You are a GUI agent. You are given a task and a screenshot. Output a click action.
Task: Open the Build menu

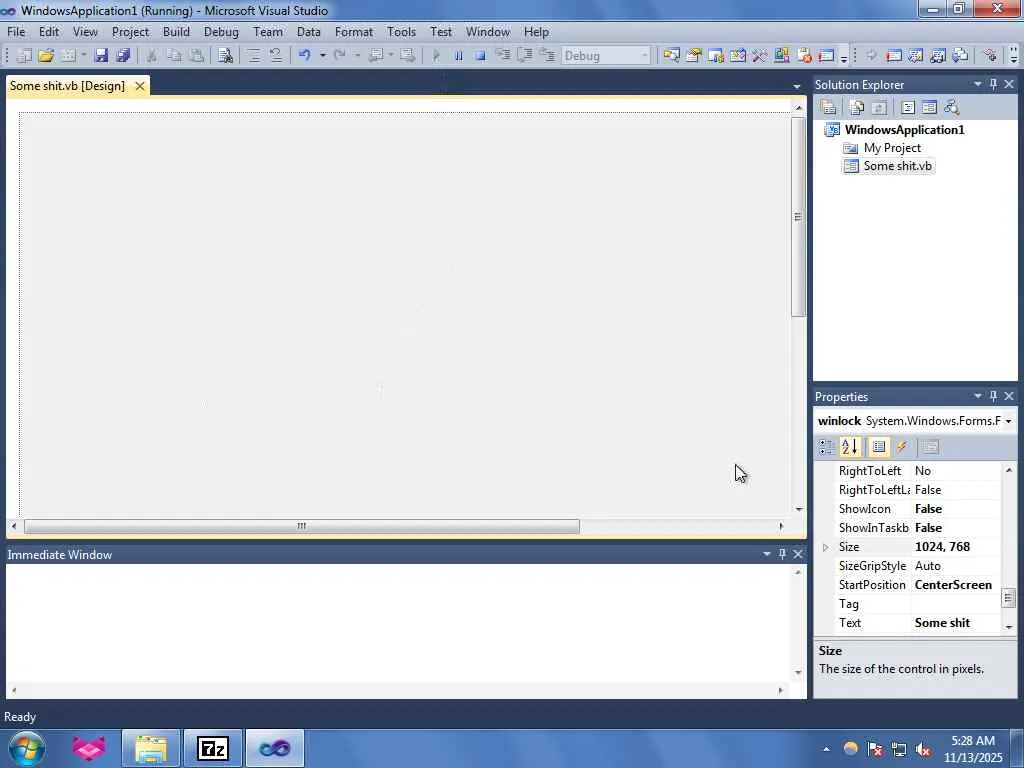pyautogui.click(x=176, y=32)
